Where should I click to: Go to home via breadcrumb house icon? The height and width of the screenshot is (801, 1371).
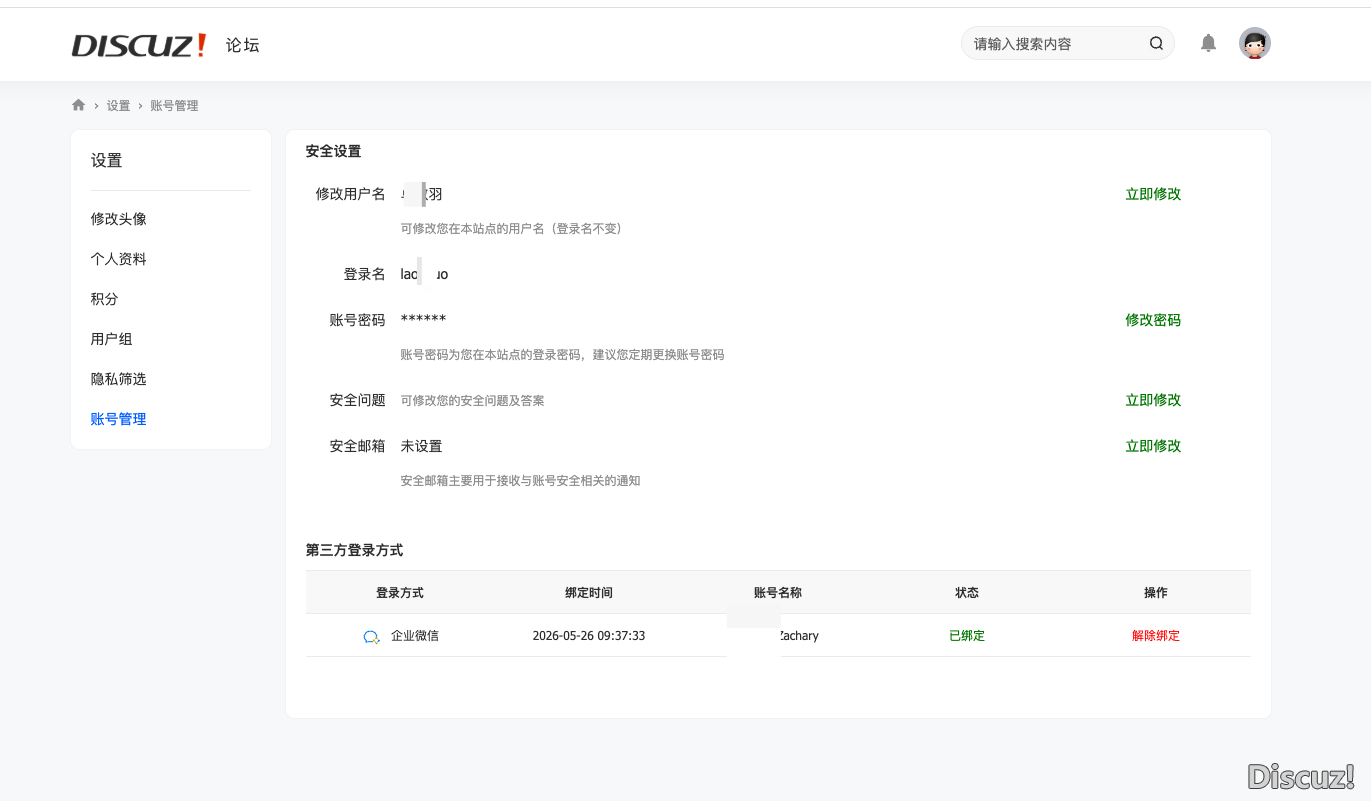pyautogui.click(x=78, y=105)
